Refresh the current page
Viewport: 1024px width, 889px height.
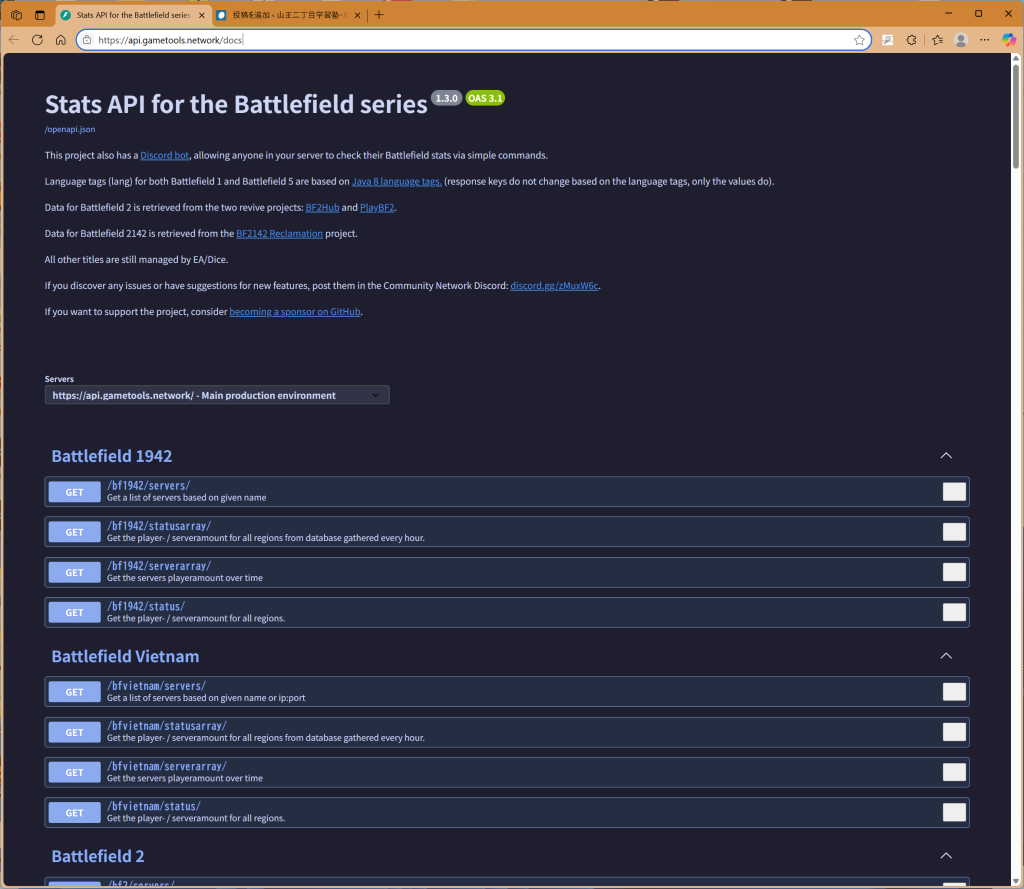click(37, 40)
